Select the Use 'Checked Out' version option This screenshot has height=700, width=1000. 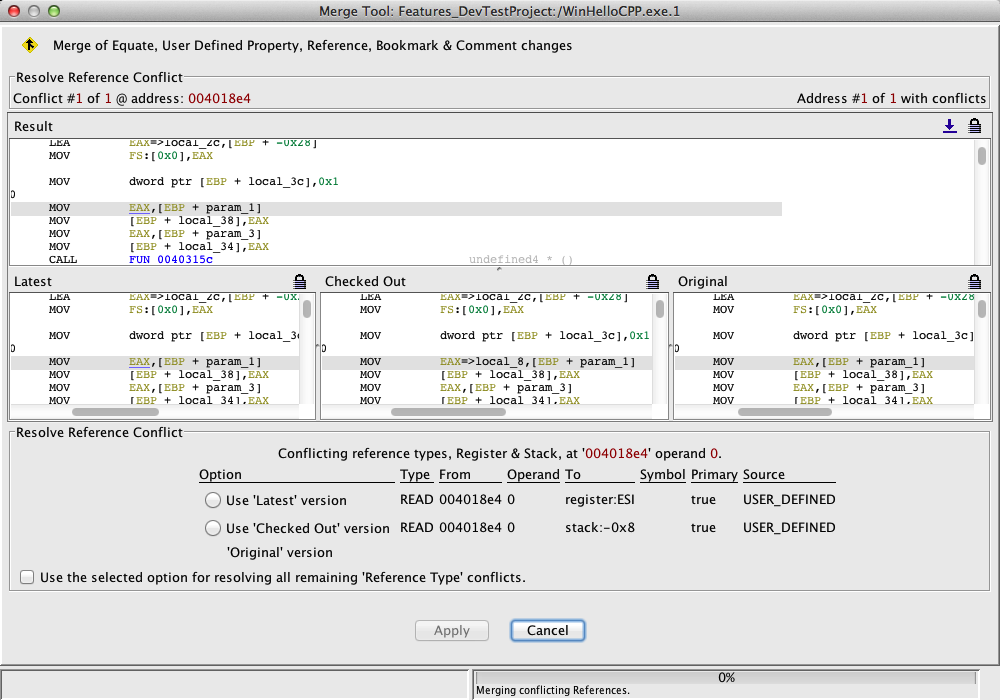point(212,528)
